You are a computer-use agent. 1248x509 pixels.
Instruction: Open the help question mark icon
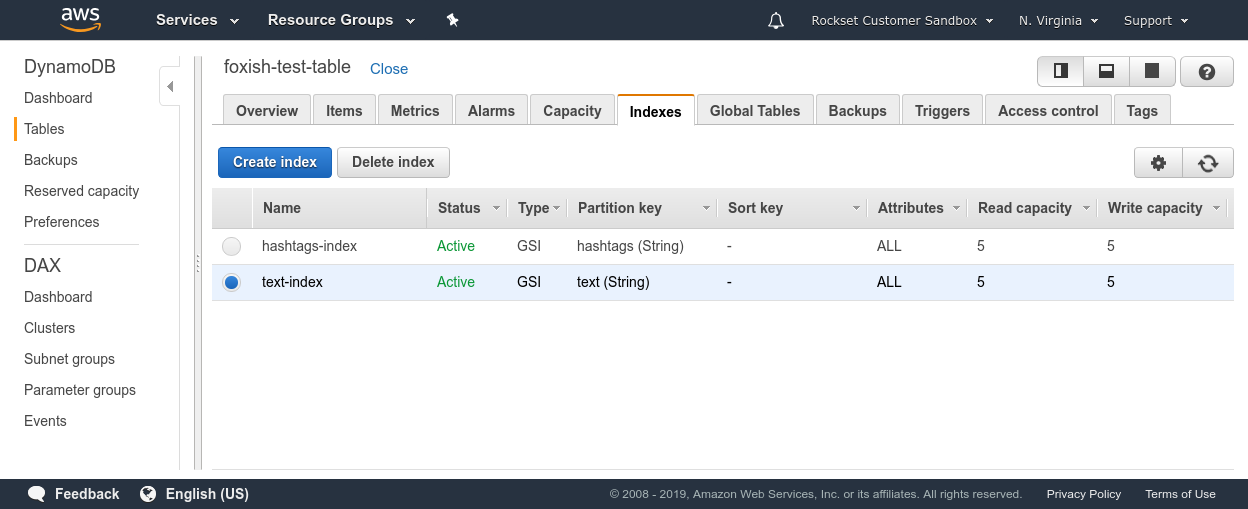pyautogui.click(x=1206, y=72)
